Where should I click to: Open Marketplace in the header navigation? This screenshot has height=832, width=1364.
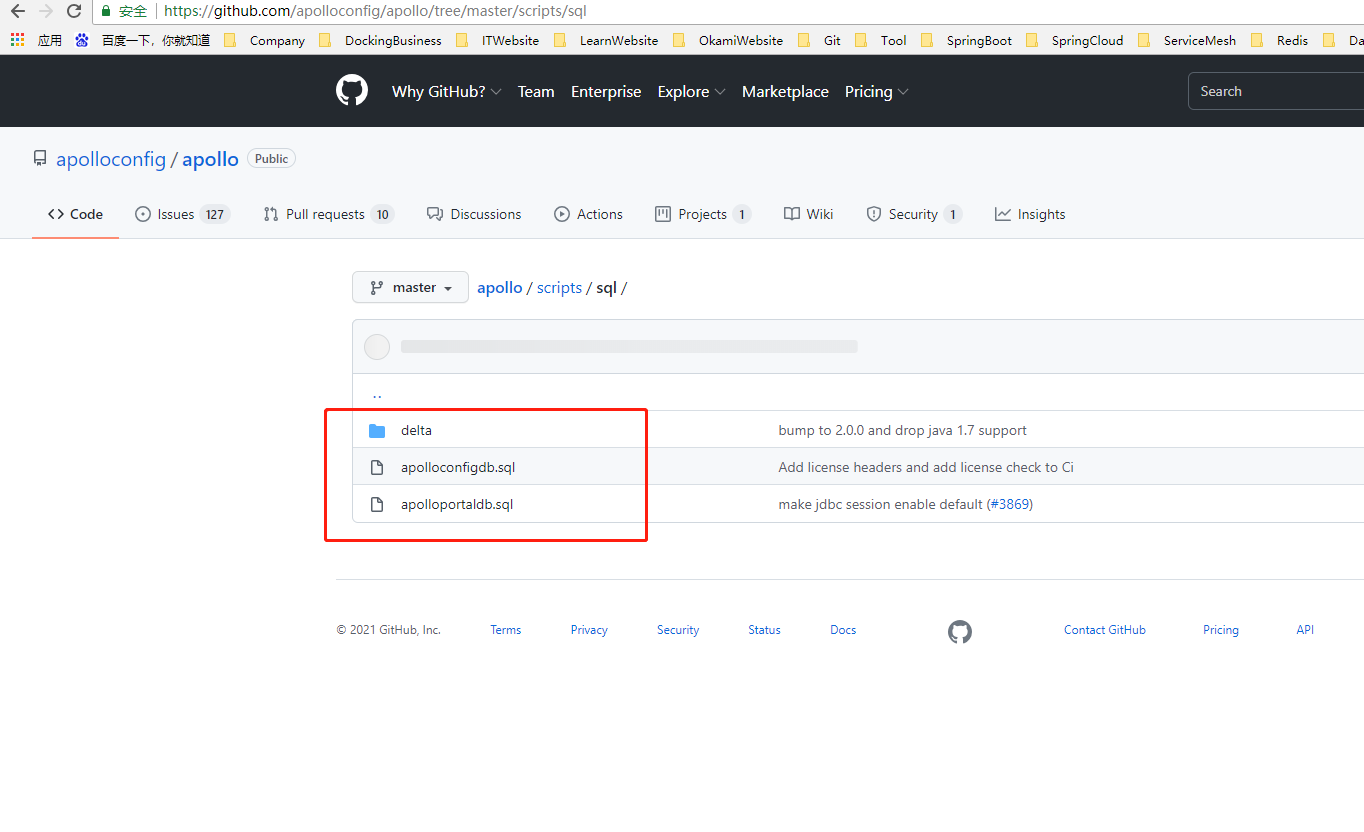click(785, 91)
